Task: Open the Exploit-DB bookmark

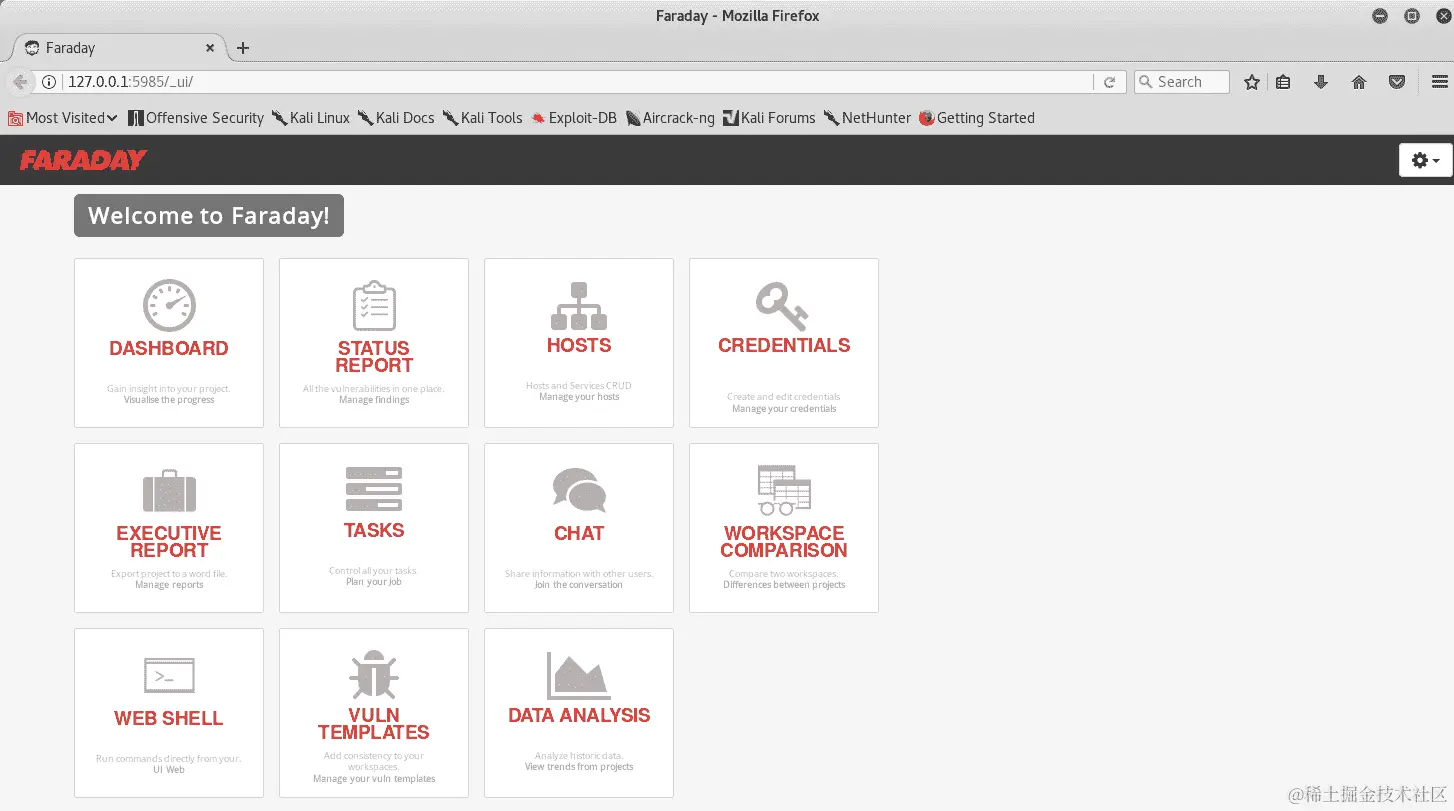Action: 574,118
